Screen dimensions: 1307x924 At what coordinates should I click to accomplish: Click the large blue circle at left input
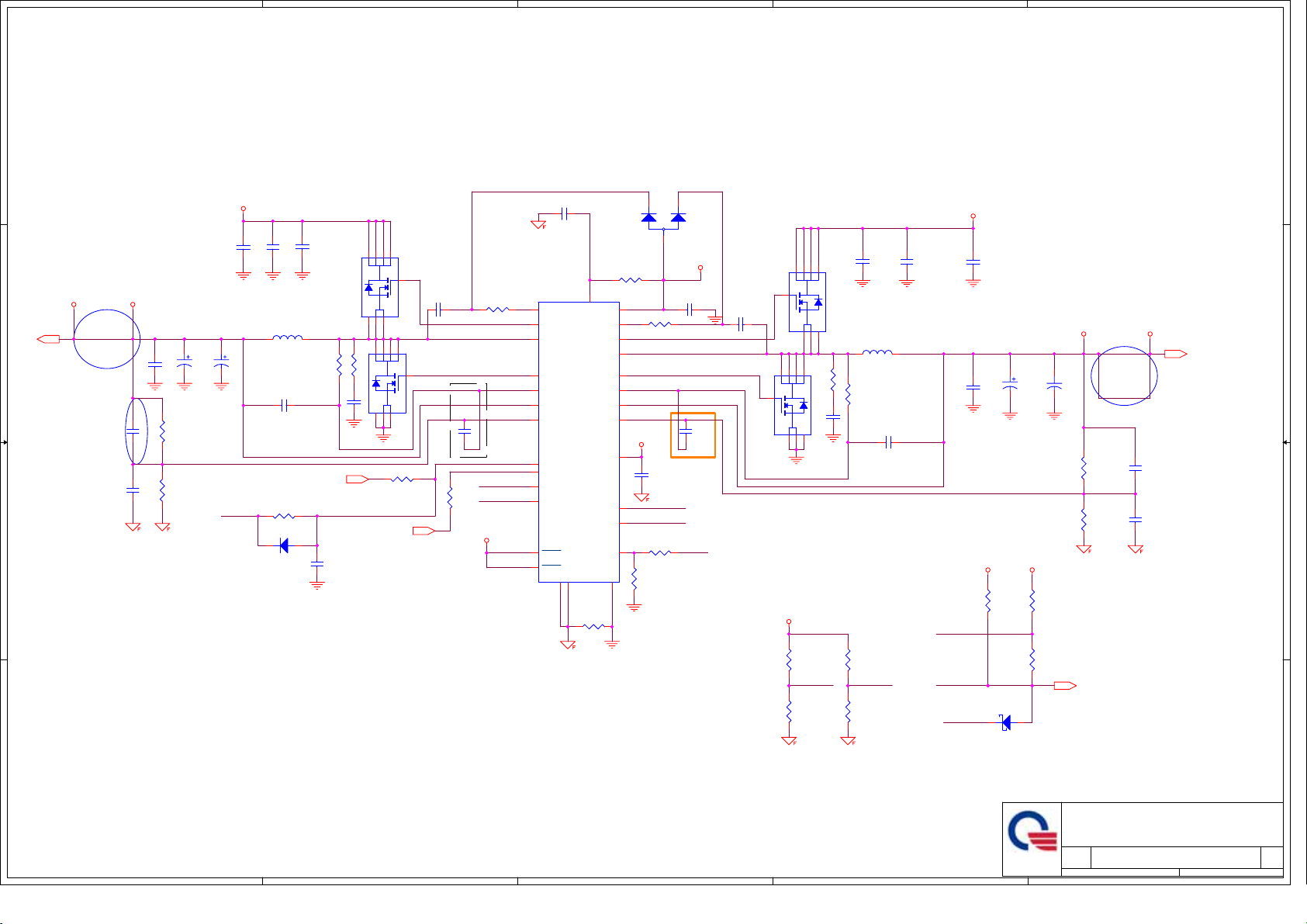[107, 339]
